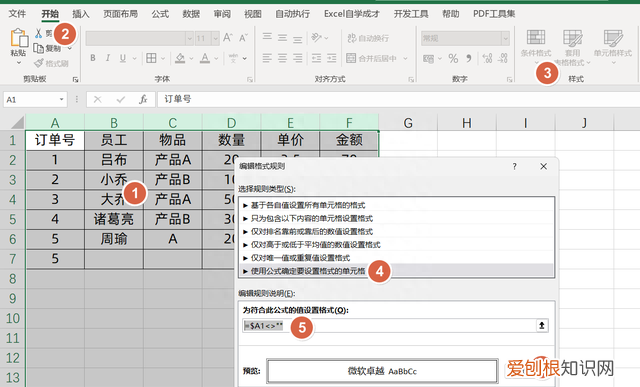Expand paste options arrow under 粘贴

tap(19, 62)
